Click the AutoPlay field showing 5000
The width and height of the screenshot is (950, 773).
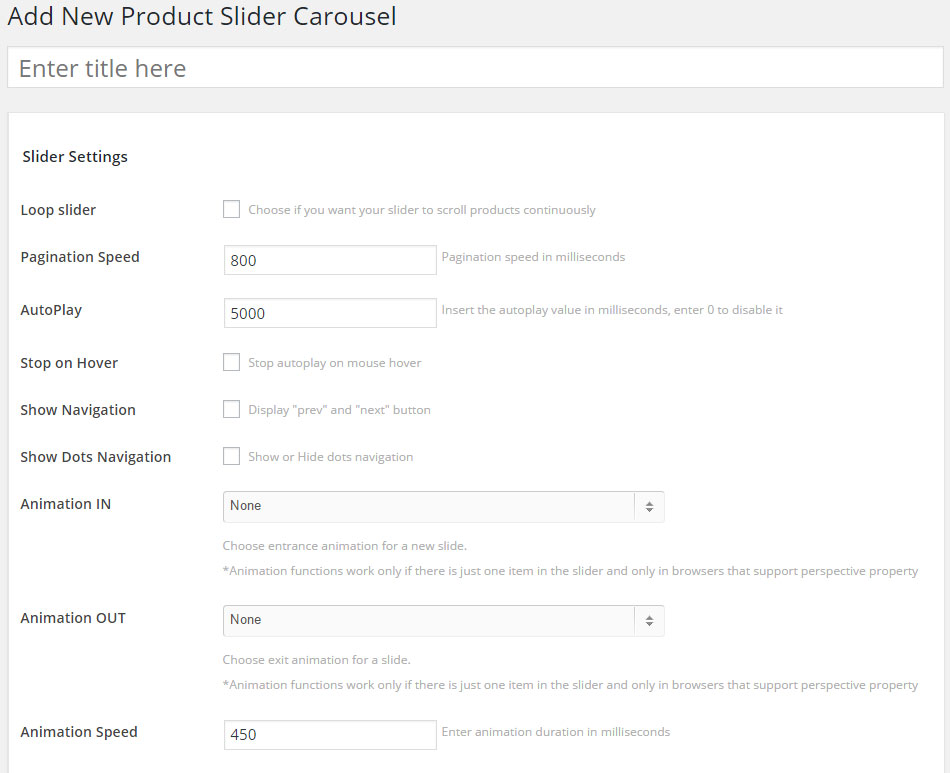click(x=330, y=313)
